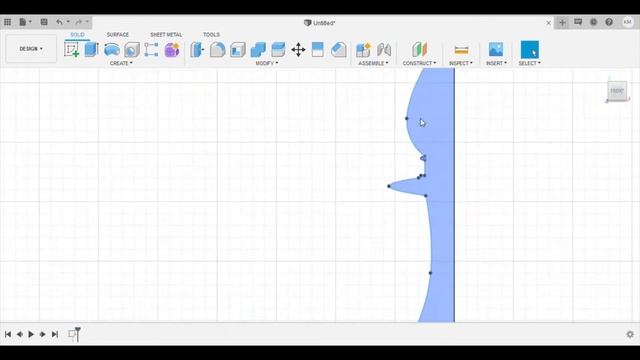The width and height of the screenshot is (640, 360).
Task: Expand the CREATE dropdown menu
Action: (x=121, y=63)
